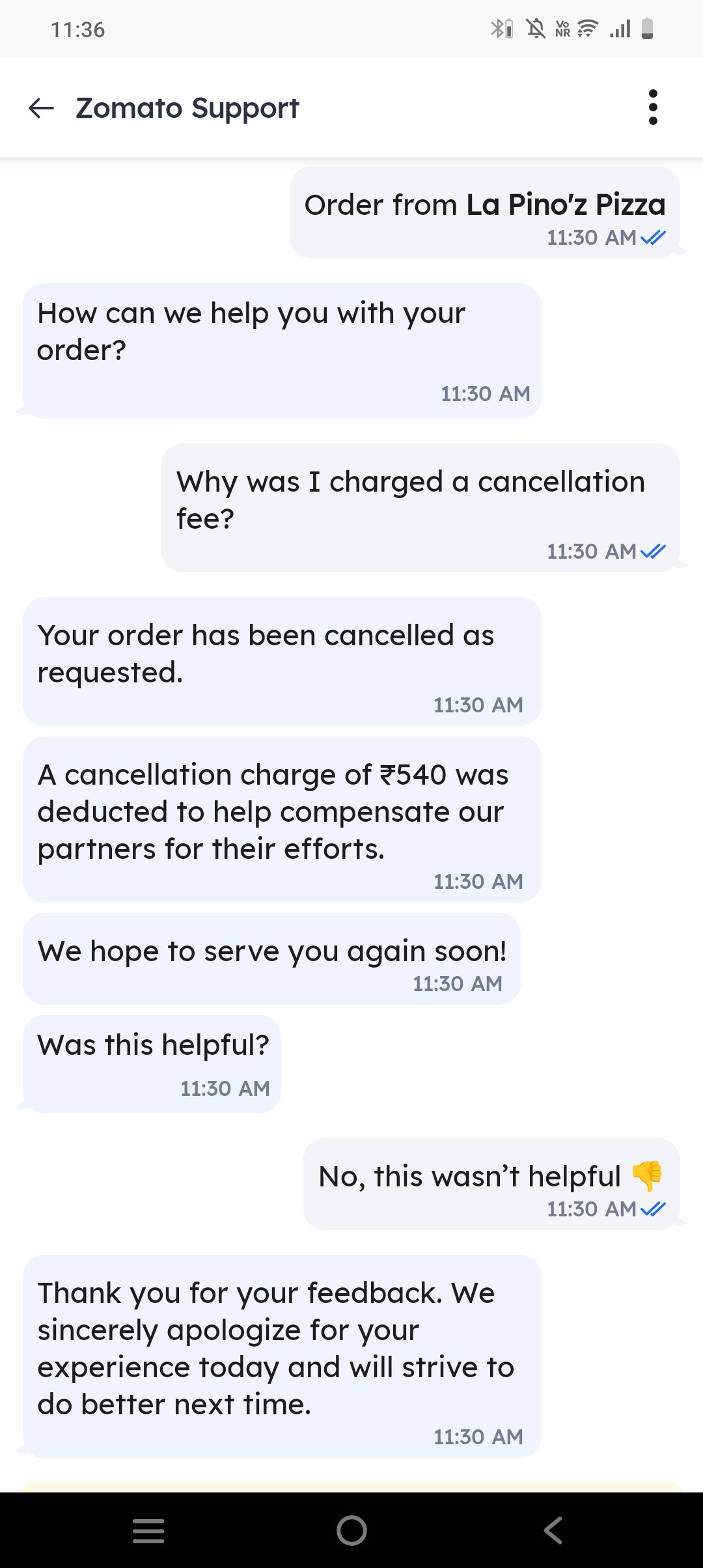
Task: Tap the back arrow in the header
Action: (x=42, y=108)
